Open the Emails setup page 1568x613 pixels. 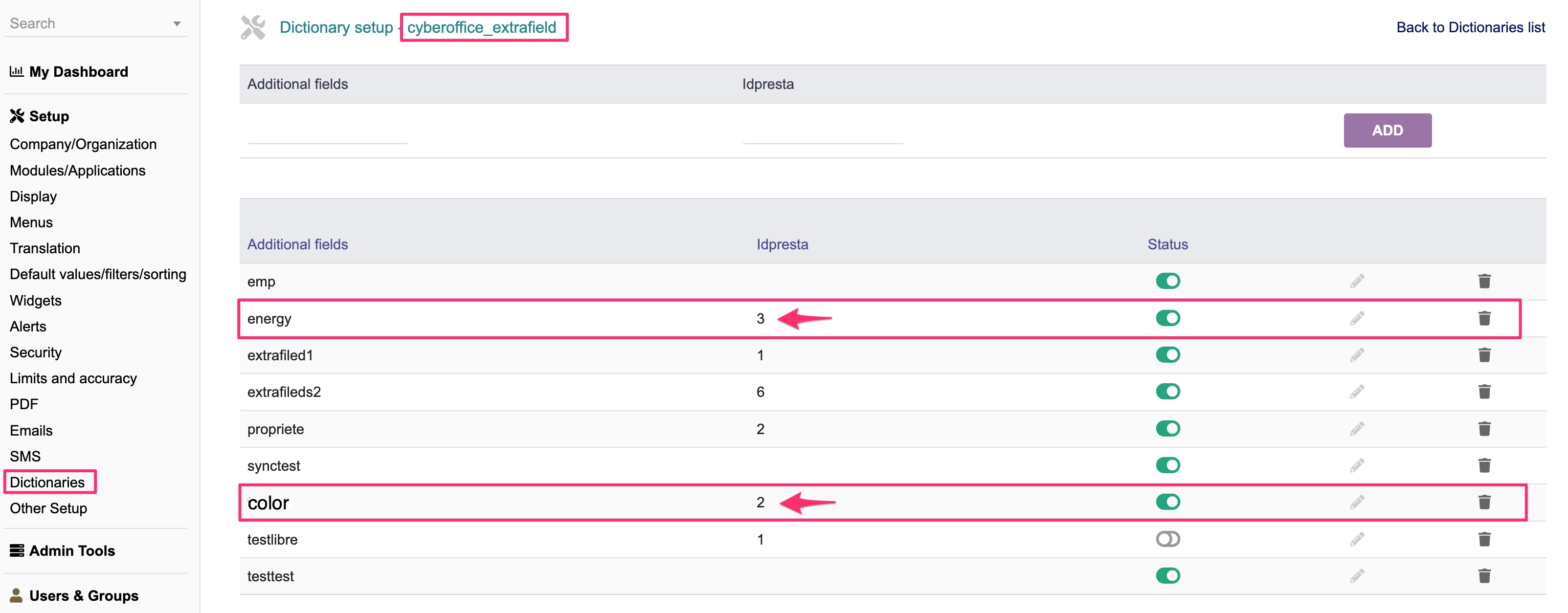tap(31, 431)
